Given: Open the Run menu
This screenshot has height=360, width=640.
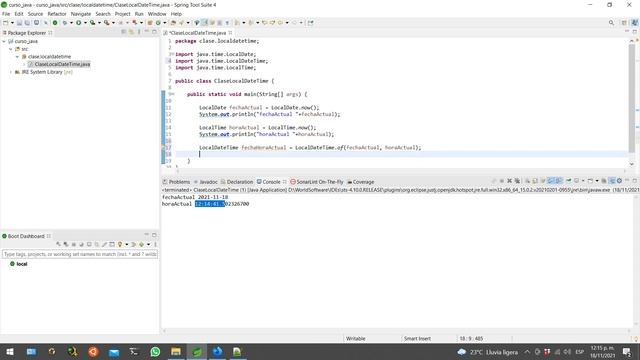Looking at the screenshot, I should point(139,14).
